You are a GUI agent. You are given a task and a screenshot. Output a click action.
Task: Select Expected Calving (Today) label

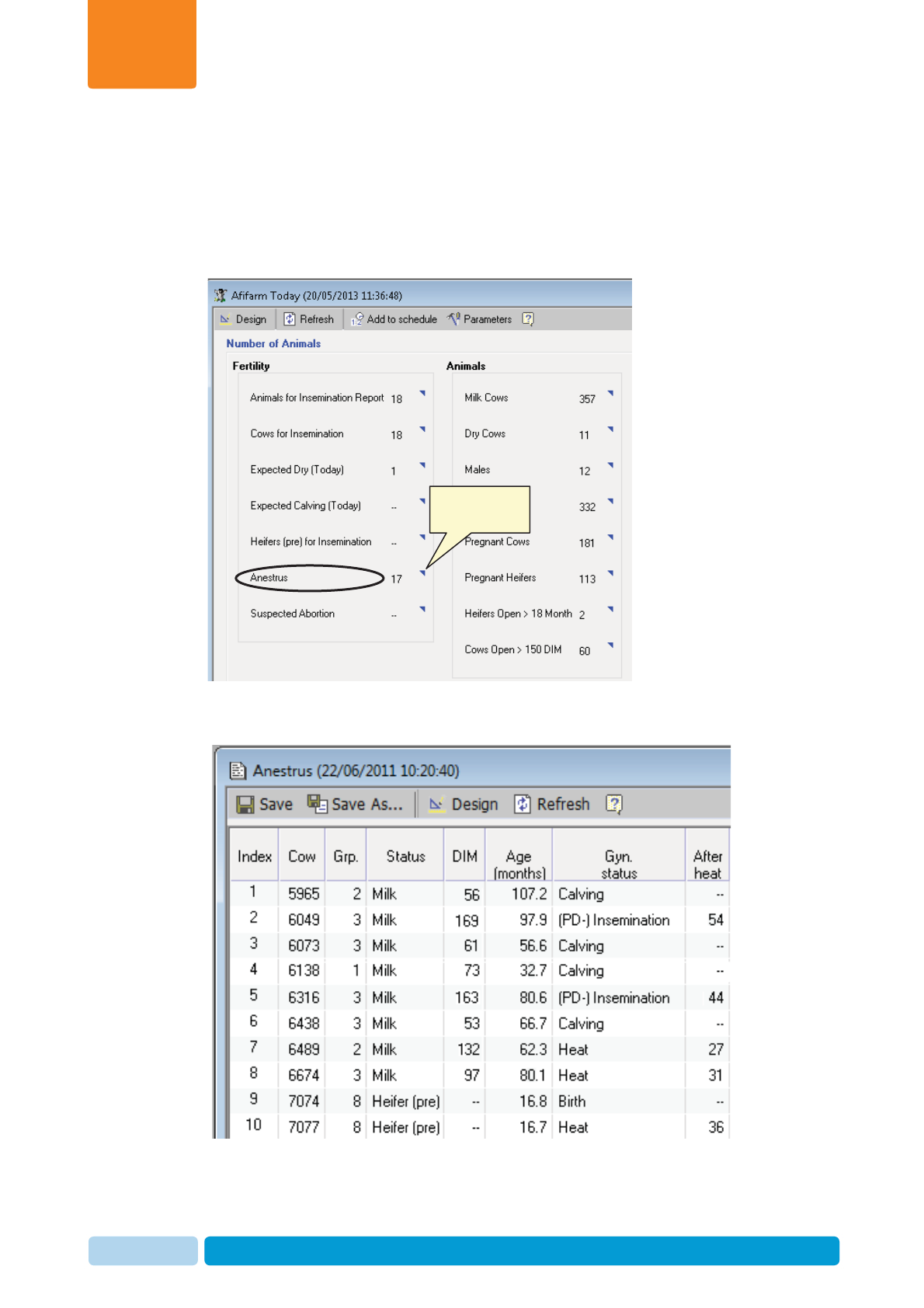[x=305, y=506]
